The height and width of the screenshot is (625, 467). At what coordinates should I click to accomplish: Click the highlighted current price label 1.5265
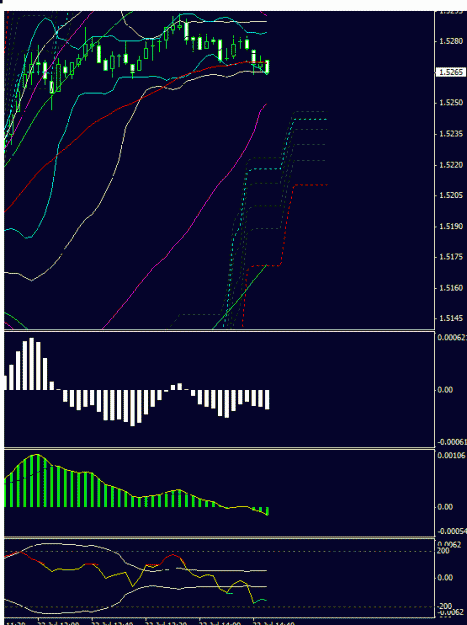click(x=451, y=72)
